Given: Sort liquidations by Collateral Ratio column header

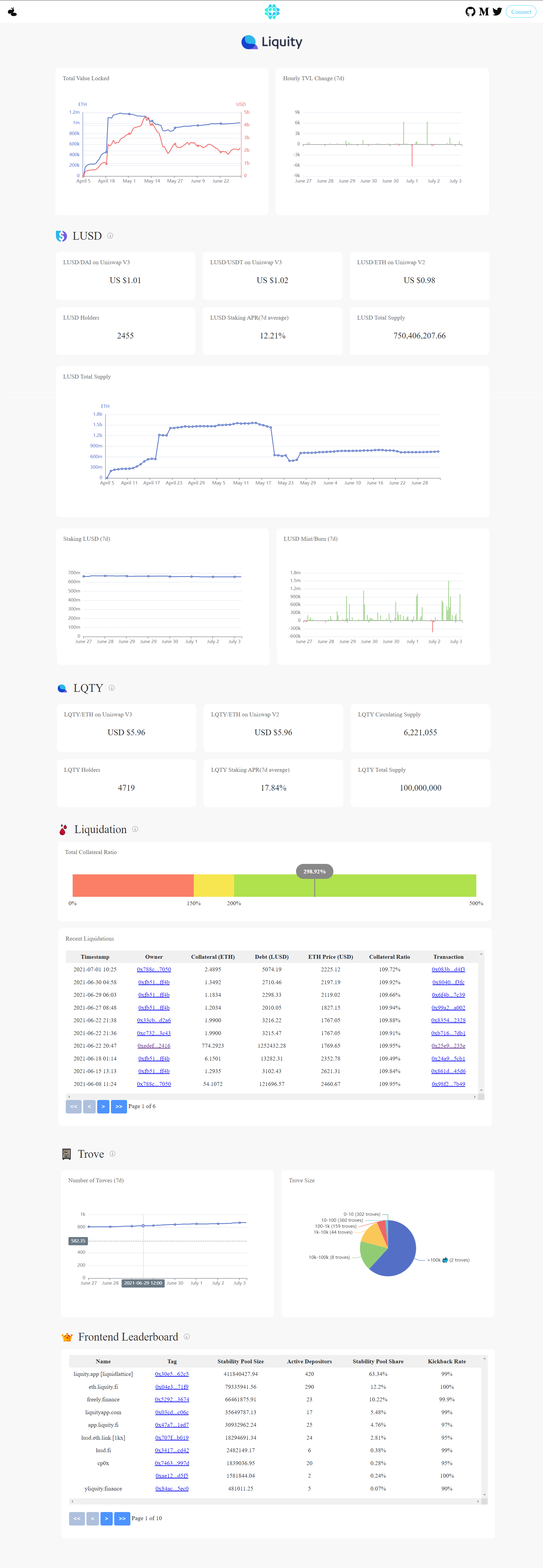Looking at the screenshot, I should click(x=390, y=957).
